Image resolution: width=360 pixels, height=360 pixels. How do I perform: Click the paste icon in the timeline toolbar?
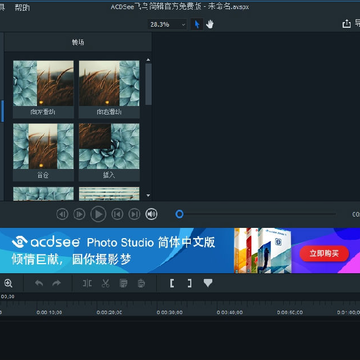(x=141, y=283)
